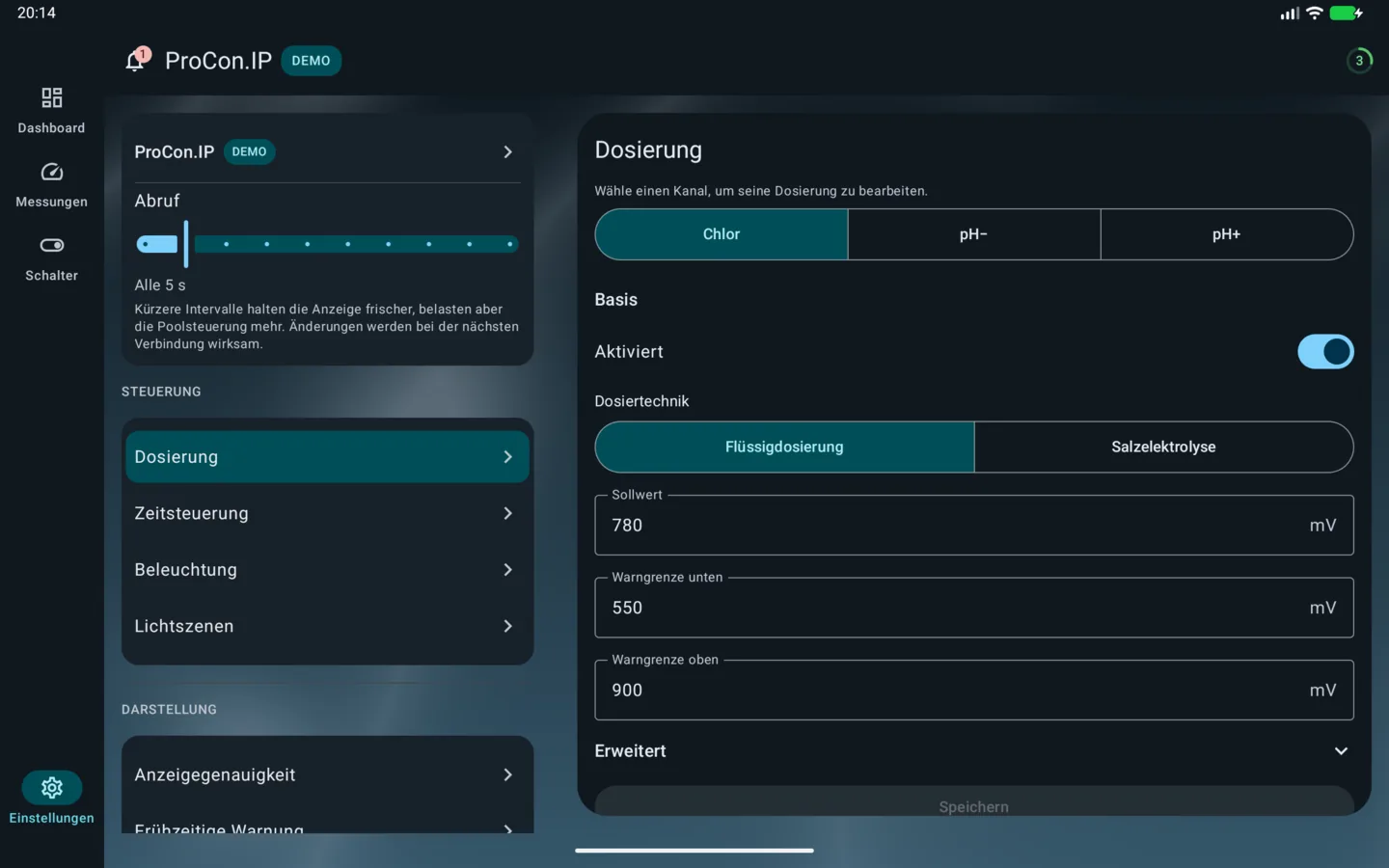Click the chevron on Beleuchtung row
The height and width of the screenshot is (868, 1389).
[x=508, y=570]
